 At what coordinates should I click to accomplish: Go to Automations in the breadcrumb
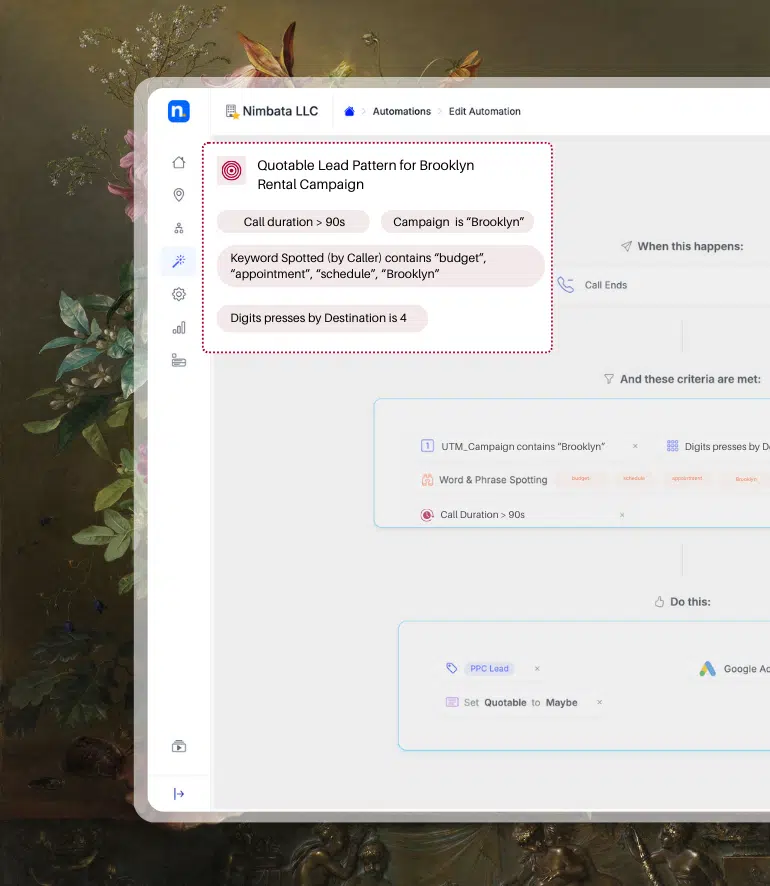click(x=401, y=112)
